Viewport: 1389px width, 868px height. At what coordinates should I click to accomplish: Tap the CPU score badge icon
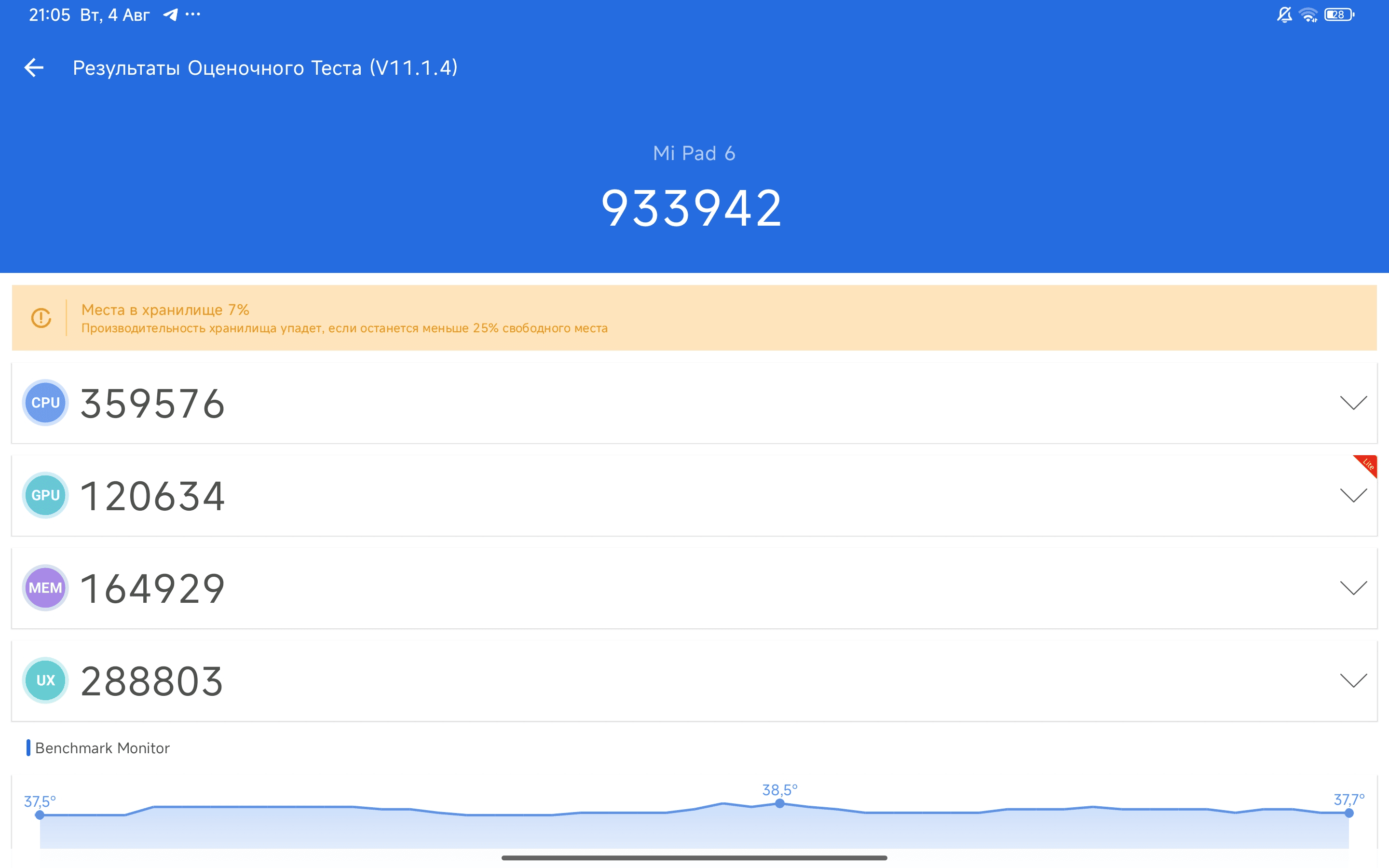click(x=45, y=403)
